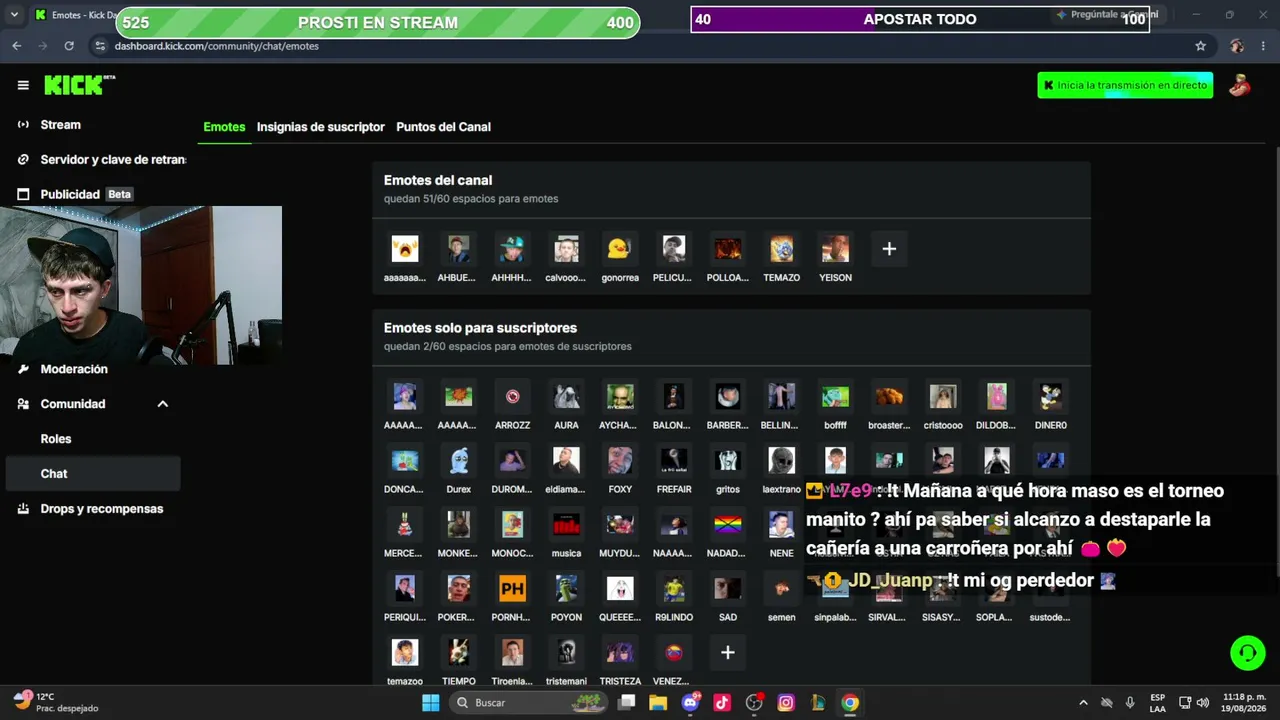Image resolution: width=1280 pixels, height=720 pixels.
Task: Go back in the browser
Action: (x=17, y=46)
